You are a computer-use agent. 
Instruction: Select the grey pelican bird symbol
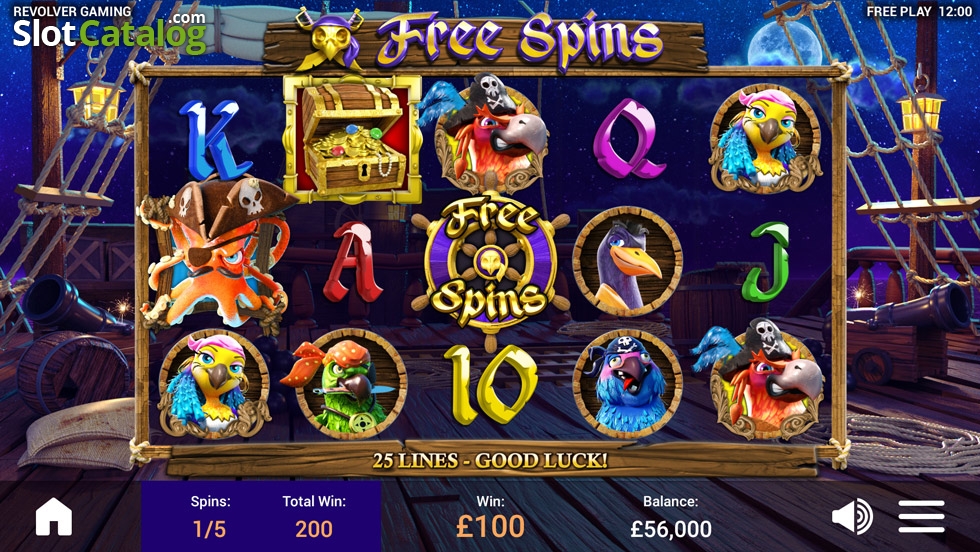[628, 262]
